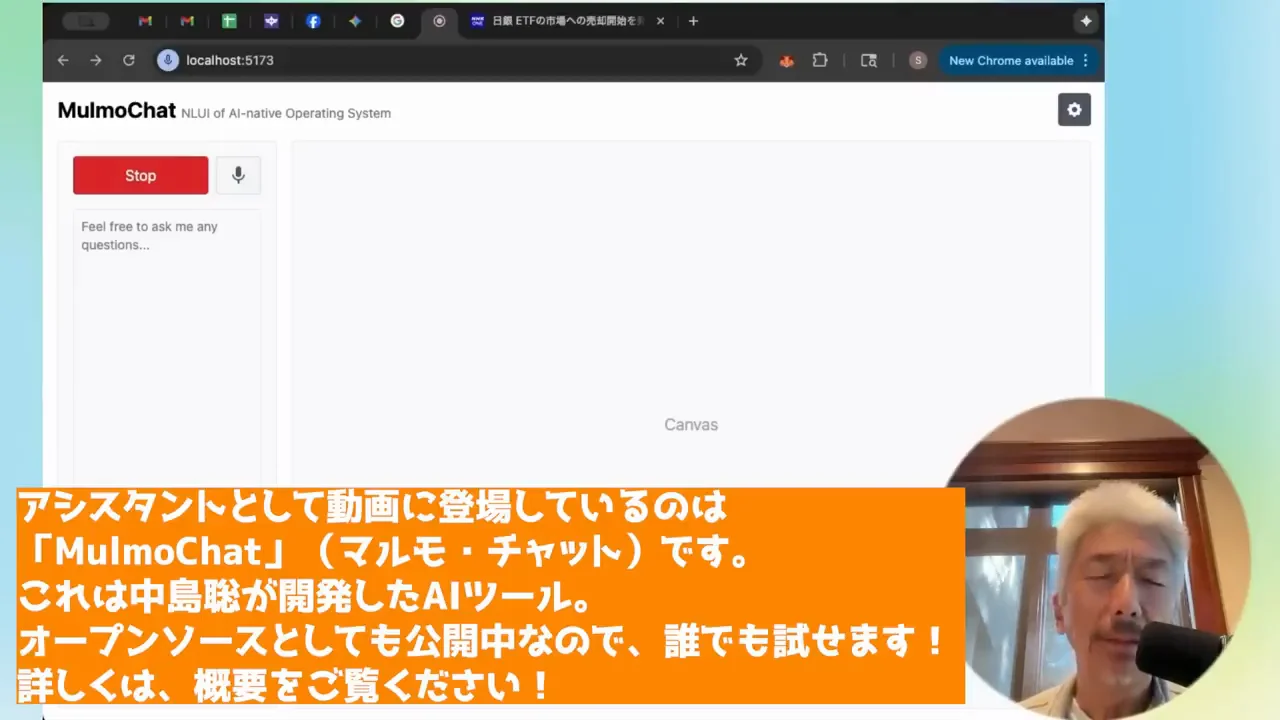The image size is (1280, 720).
Task: Open the Chrome profile avatar "S"
Action: (917, 60)
